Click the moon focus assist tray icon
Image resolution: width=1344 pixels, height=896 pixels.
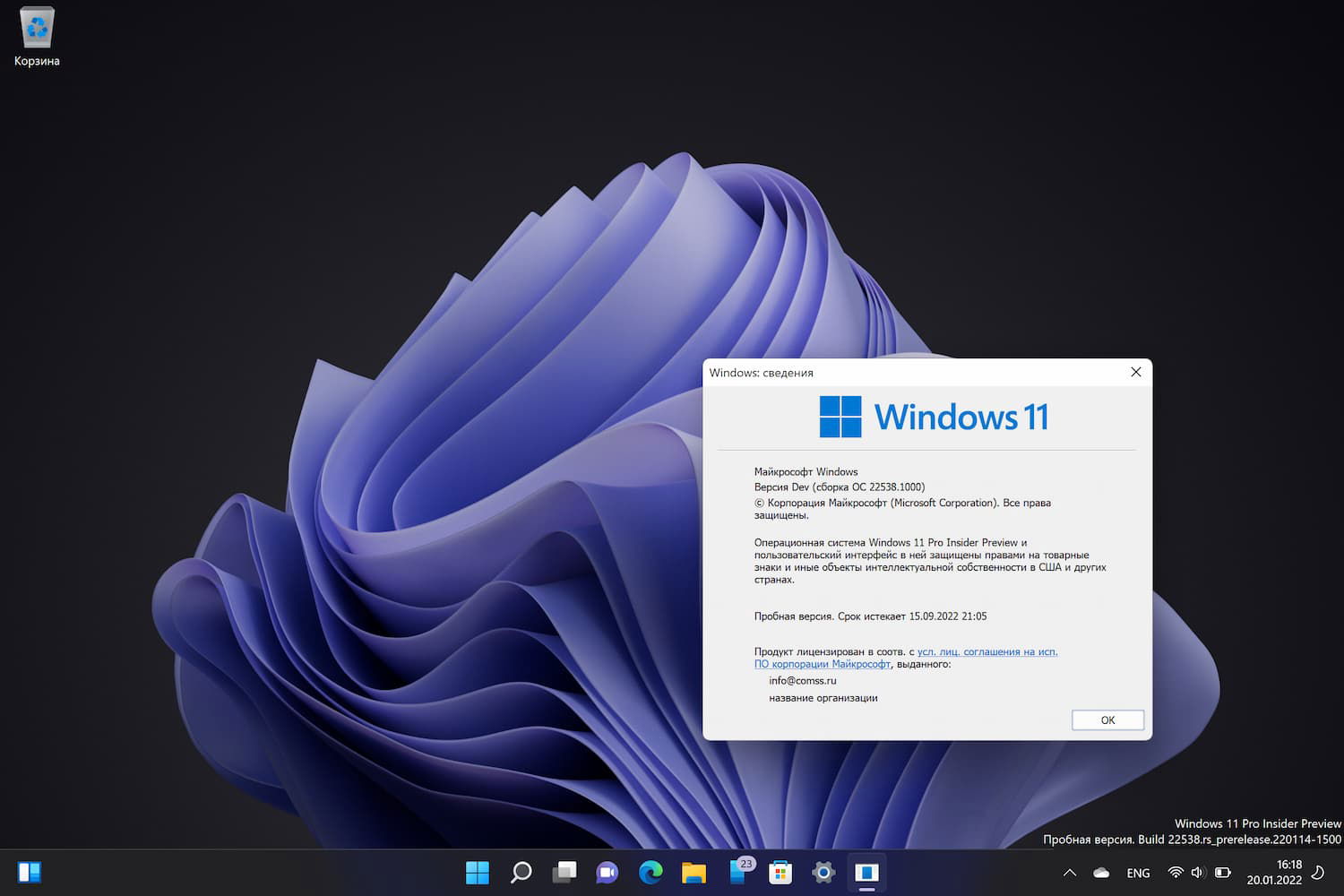(1318, 872)
